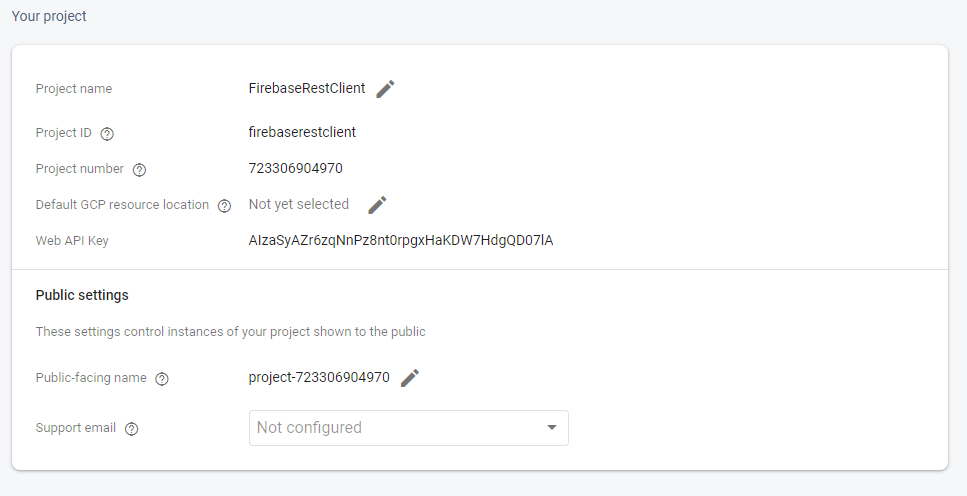Show help for Default GCP resource location
Screen dimensions: 967x496
[x=224, y=206]
